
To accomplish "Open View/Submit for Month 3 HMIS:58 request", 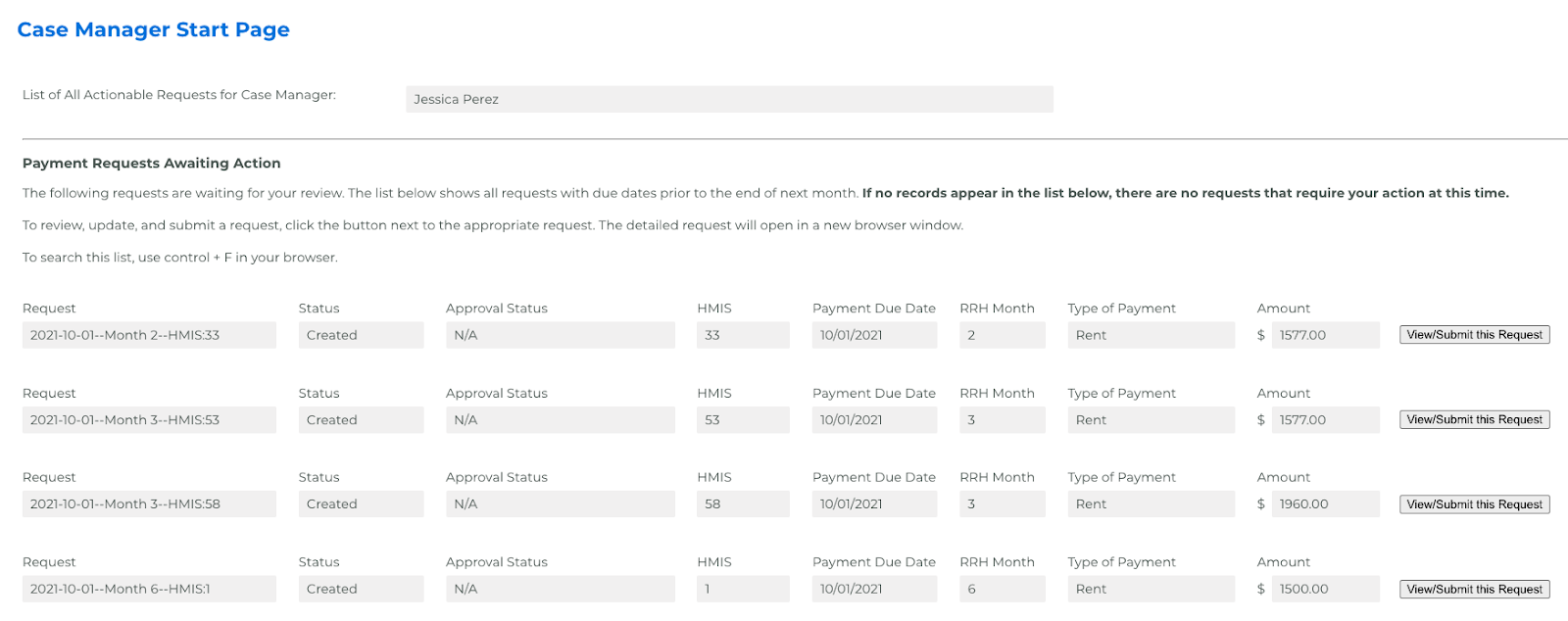I will pos(1474,504).
